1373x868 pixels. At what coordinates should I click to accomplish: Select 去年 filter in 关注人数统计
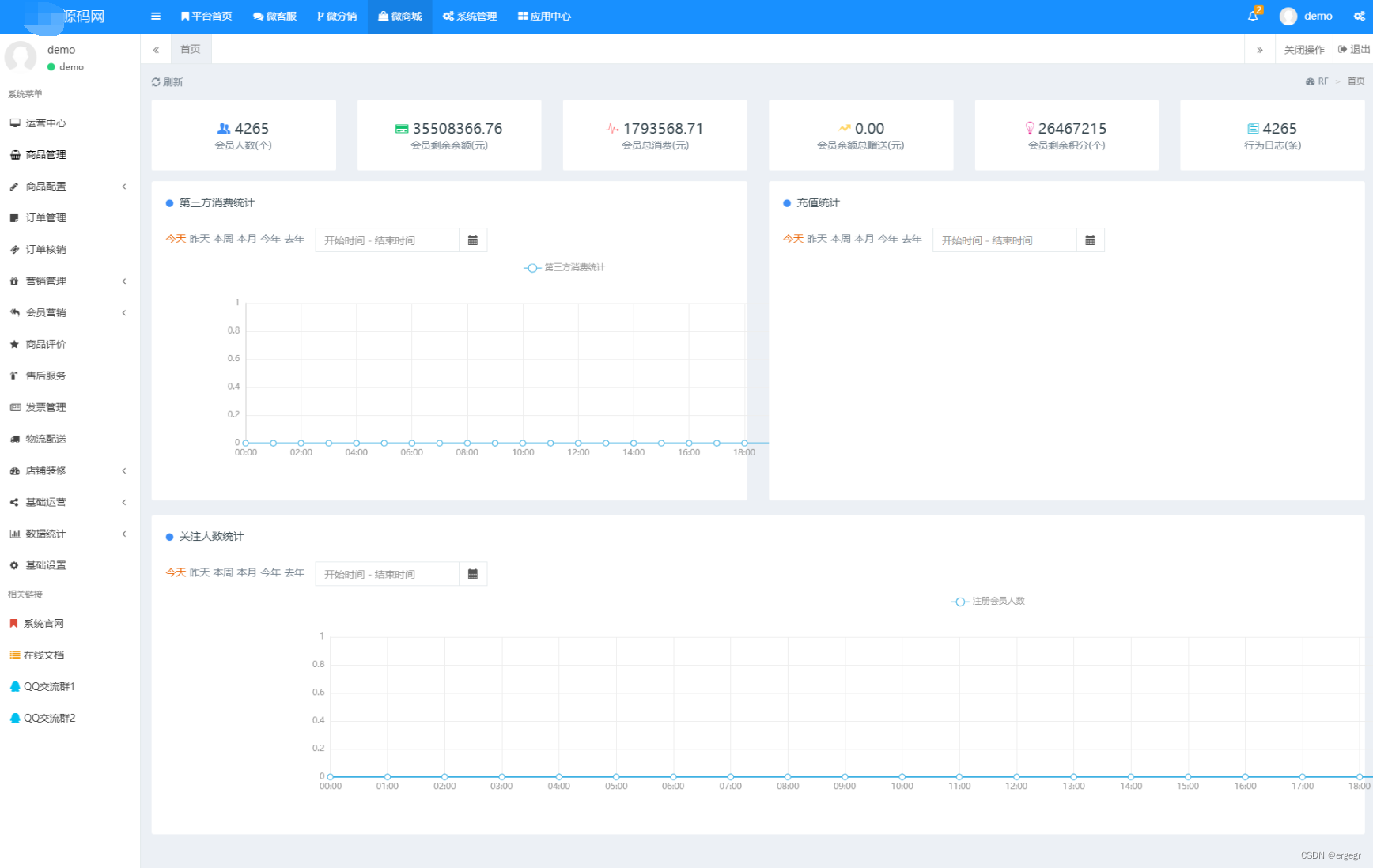click(x=294, y=572)
